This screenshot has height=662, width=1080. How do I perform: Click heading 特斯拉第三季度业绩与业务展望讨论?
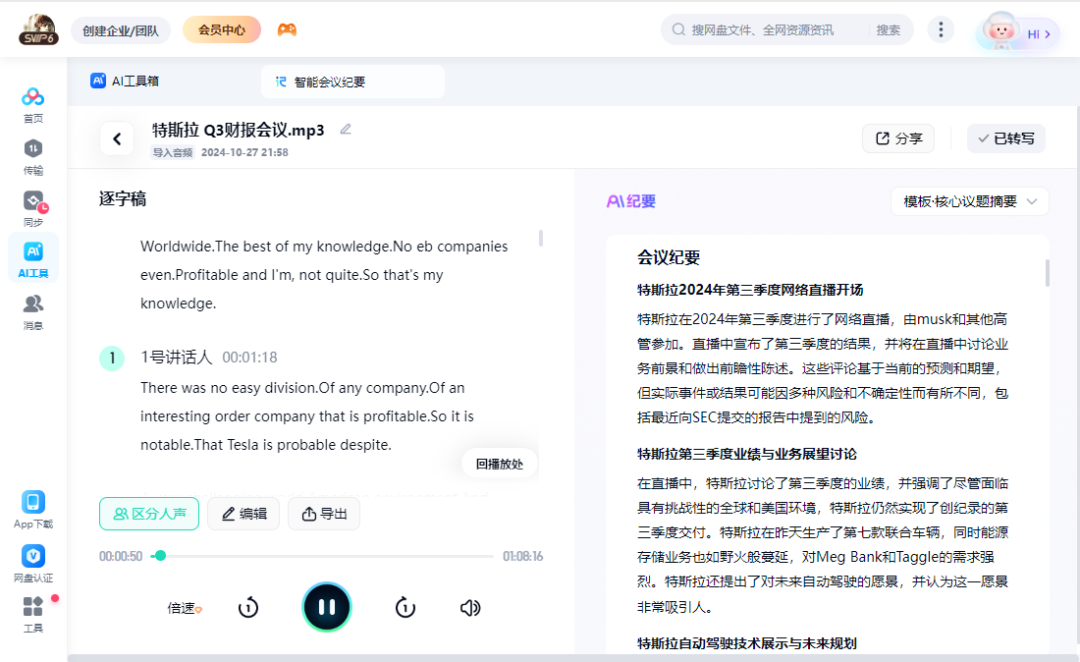click(747, 454)
